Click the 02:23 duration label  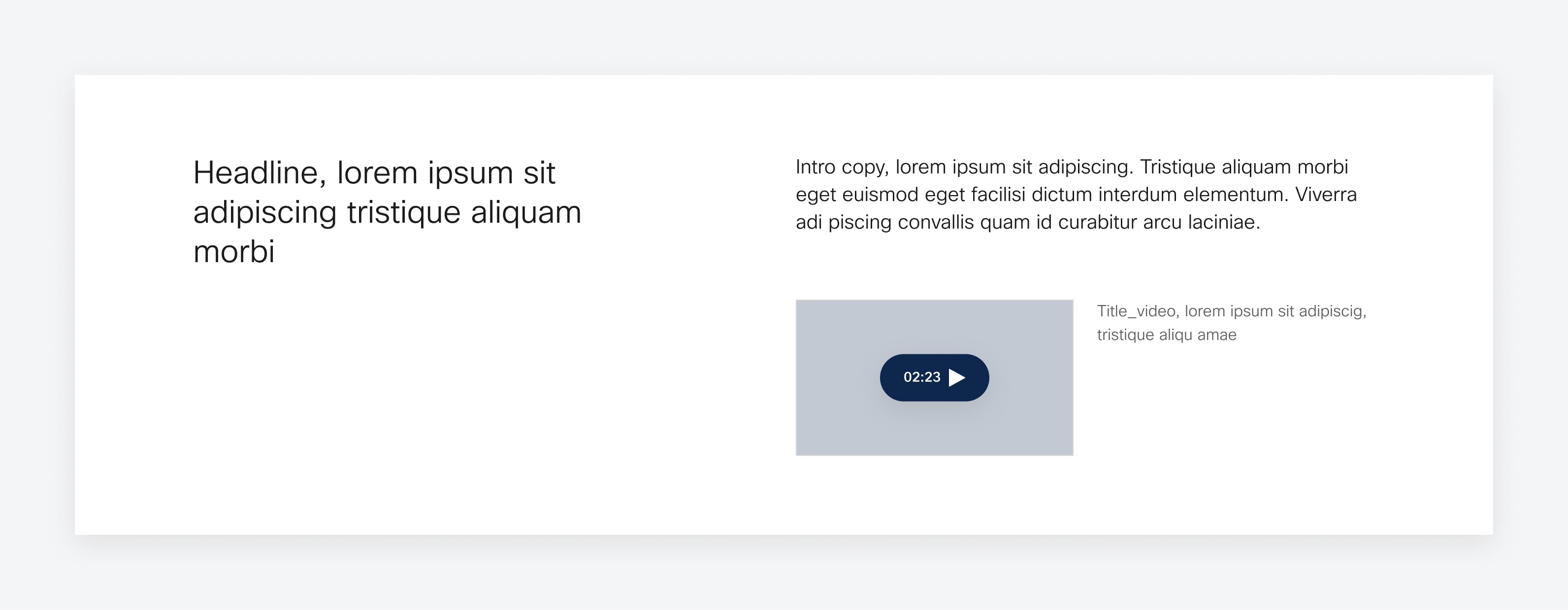click(x=921, y=377)
